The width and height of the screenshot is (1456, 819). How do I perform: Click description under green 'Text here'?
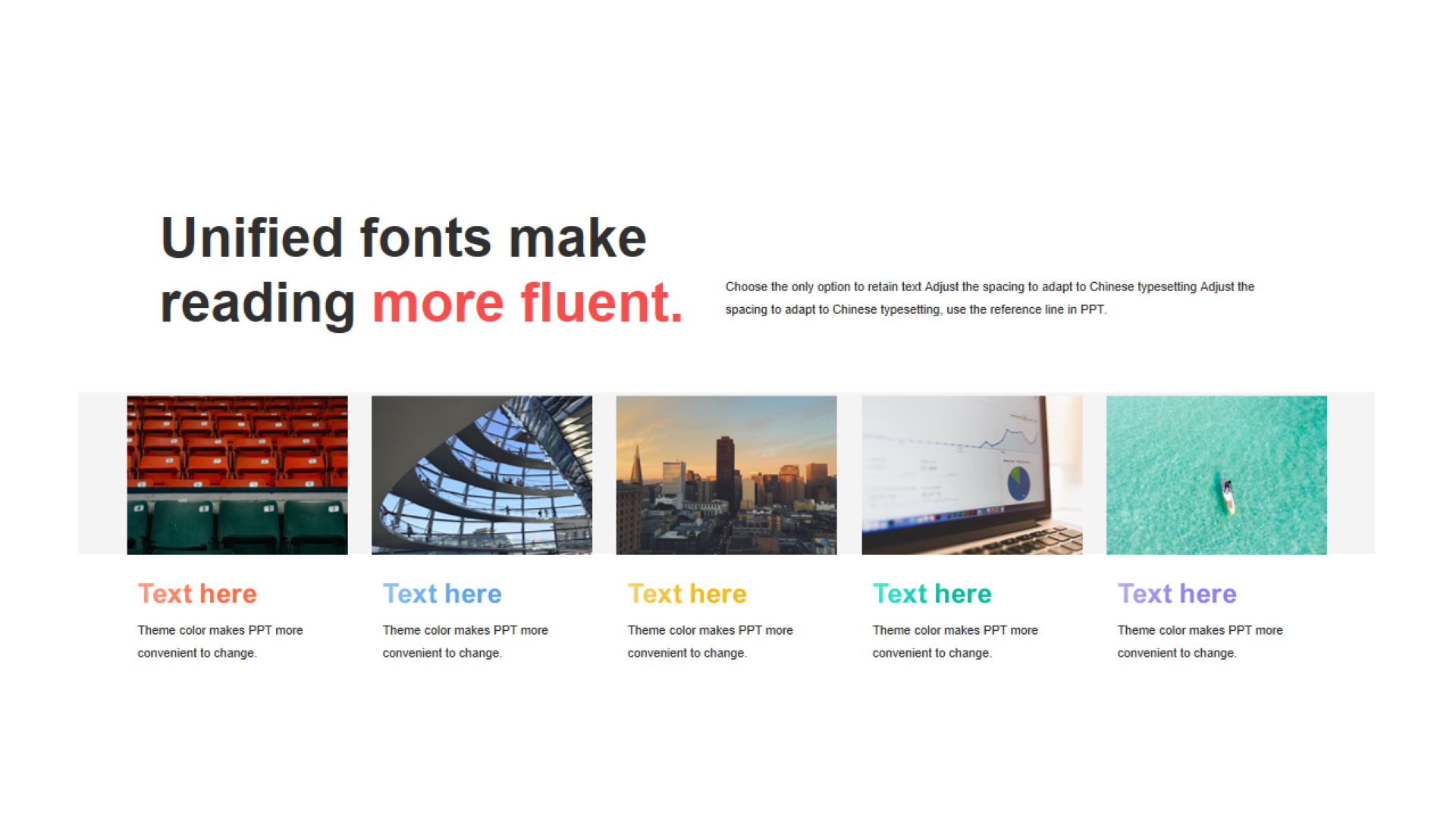click(x=955, y=642)
